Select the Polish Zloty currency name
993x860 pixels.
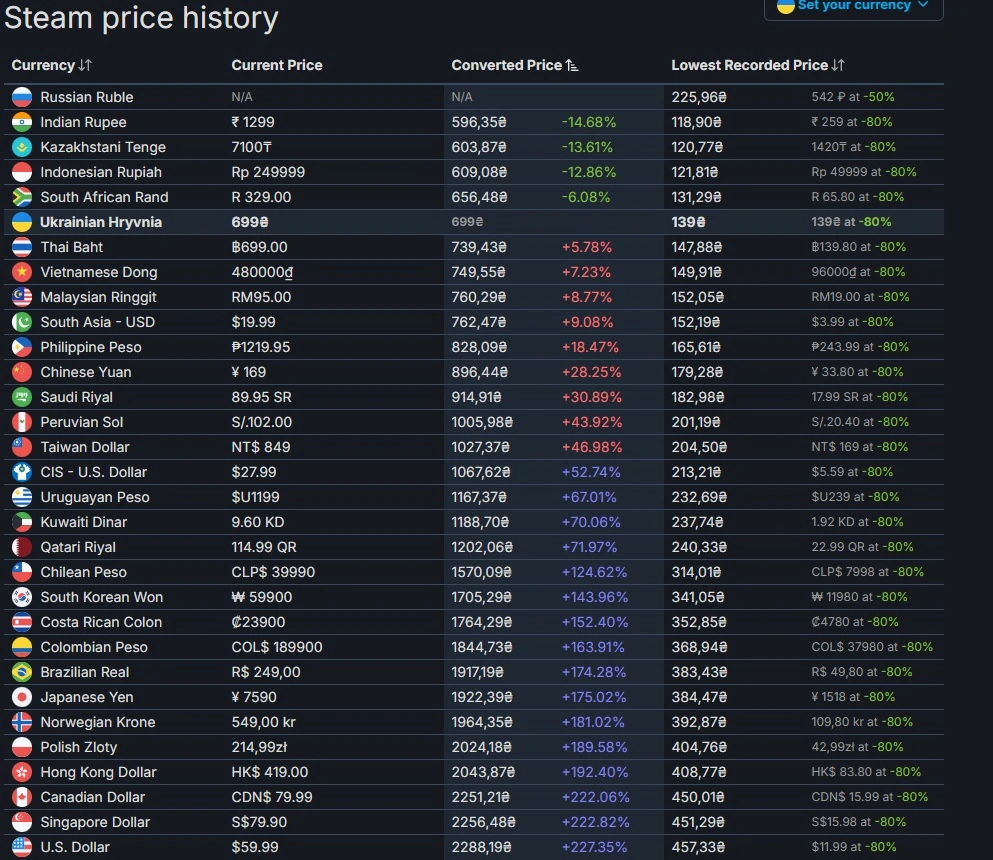(79, 747)
